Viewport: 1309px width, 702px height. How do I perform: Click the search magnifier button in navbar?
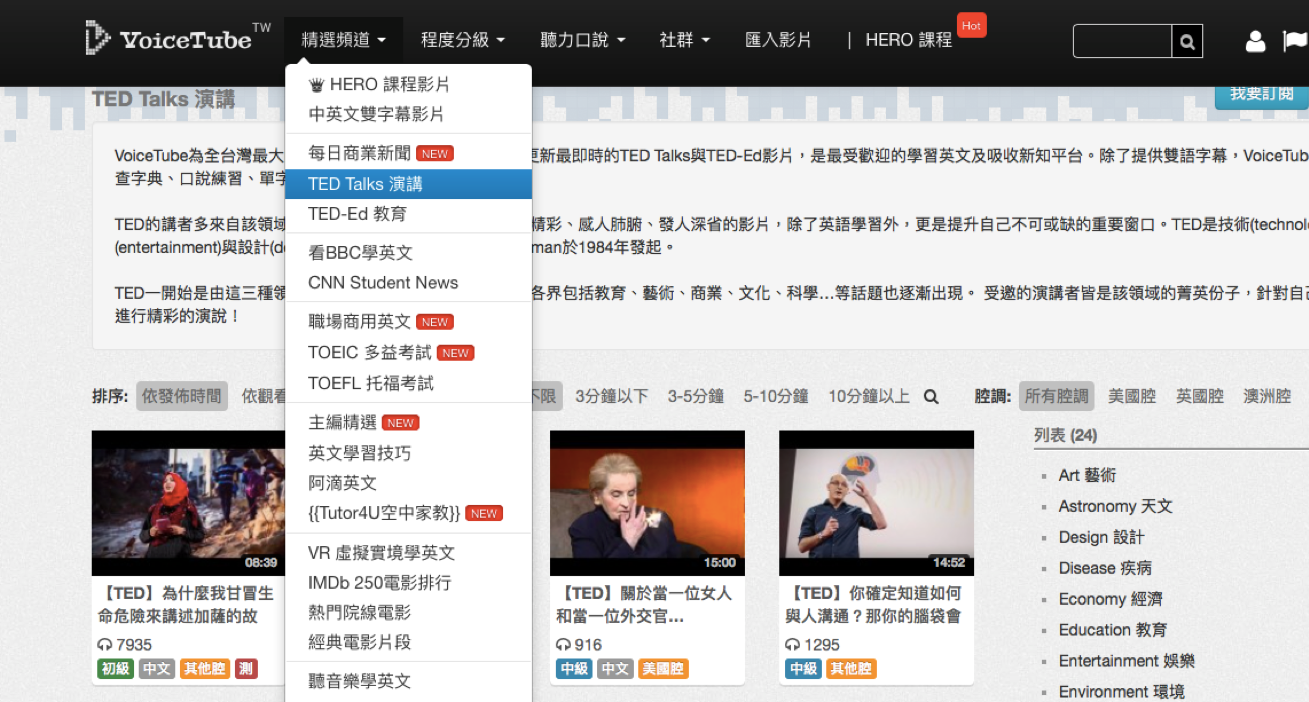pyautogui.click(x=1187, y=42)
